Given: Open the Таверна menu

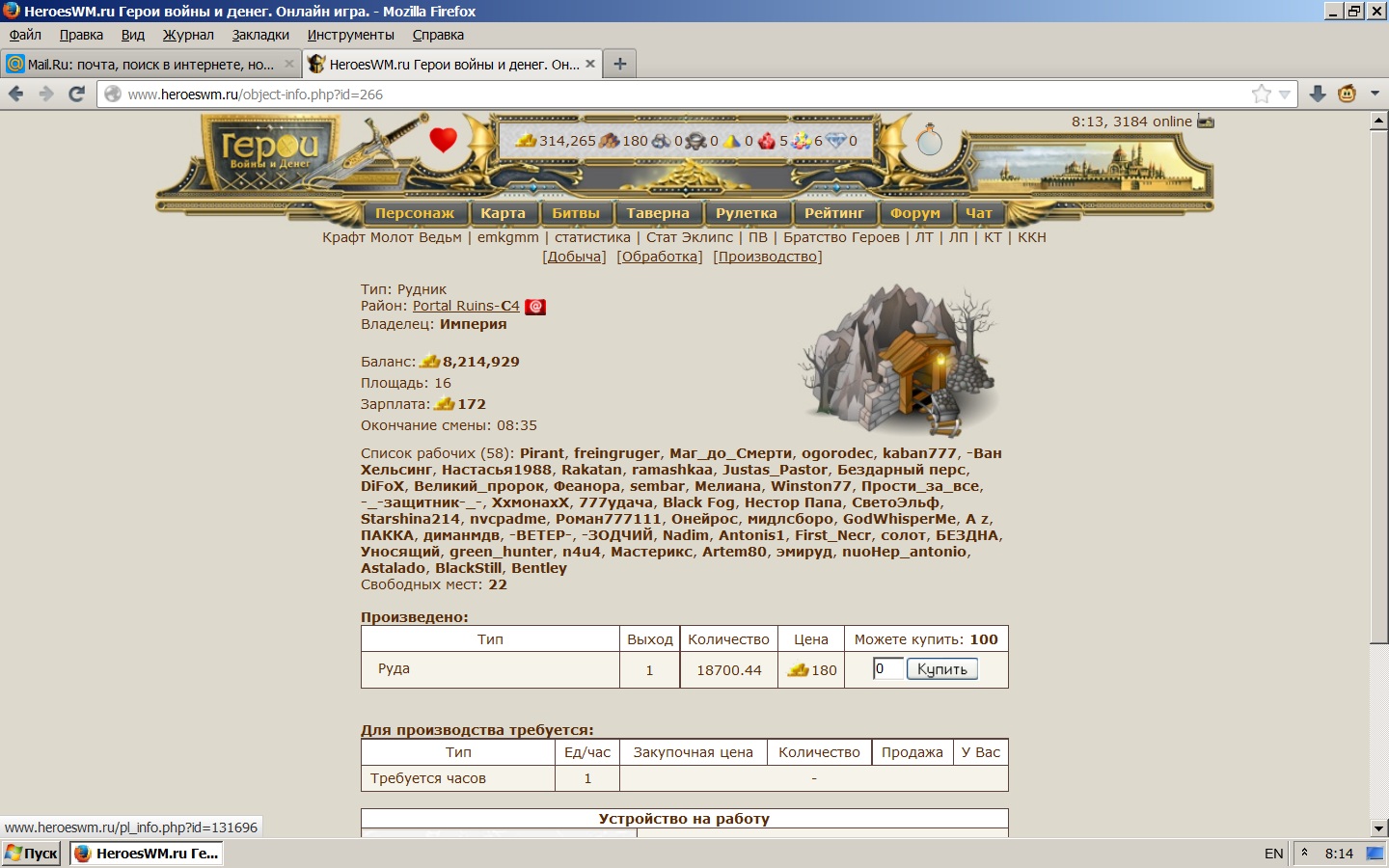Looking at the screenshot, I should tap(658, 213).
